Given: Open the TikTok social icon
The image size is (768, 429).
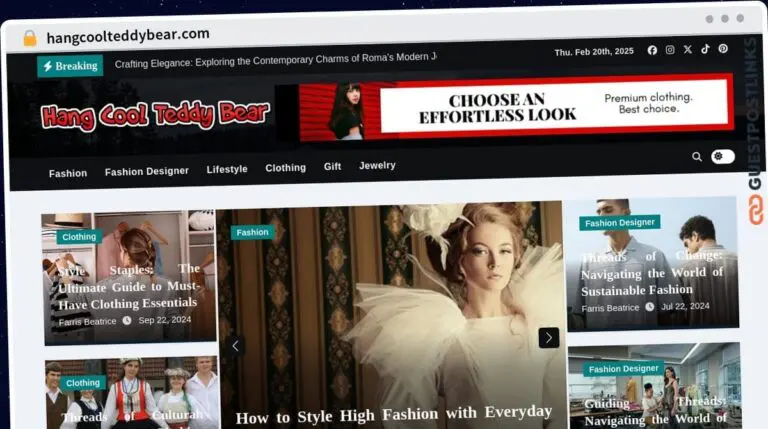Looking at the screenshot, I should coord(705,49).
